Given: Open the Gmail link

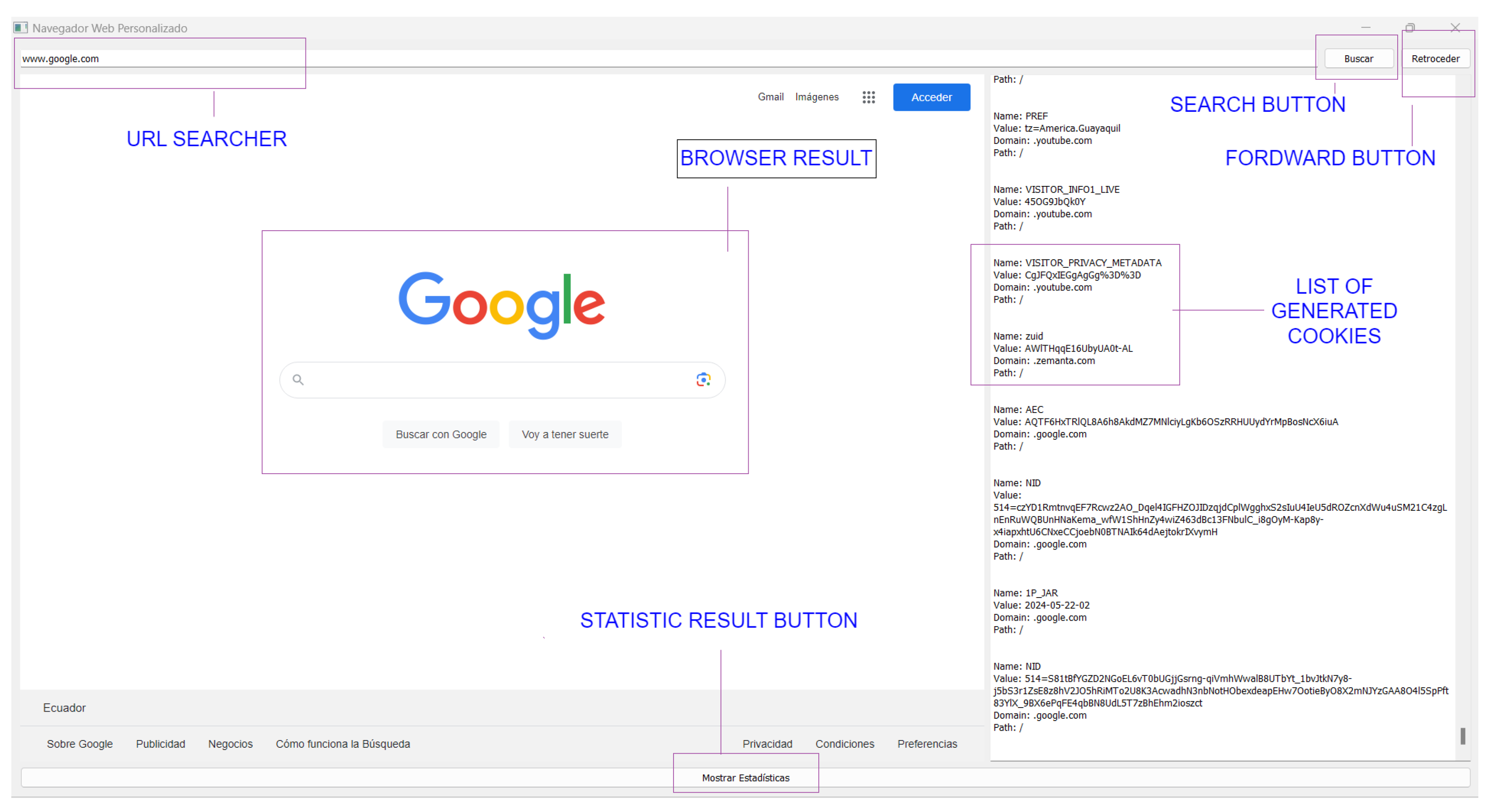Looking at the screenshot, I should click(770, 97).
